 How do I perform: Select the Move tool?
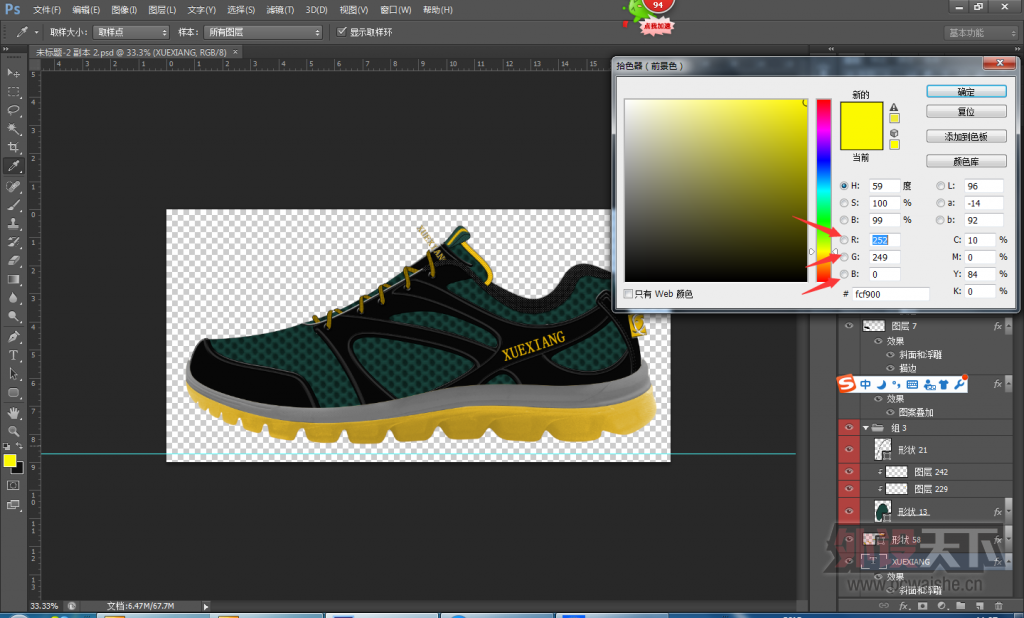coord(13,73)
